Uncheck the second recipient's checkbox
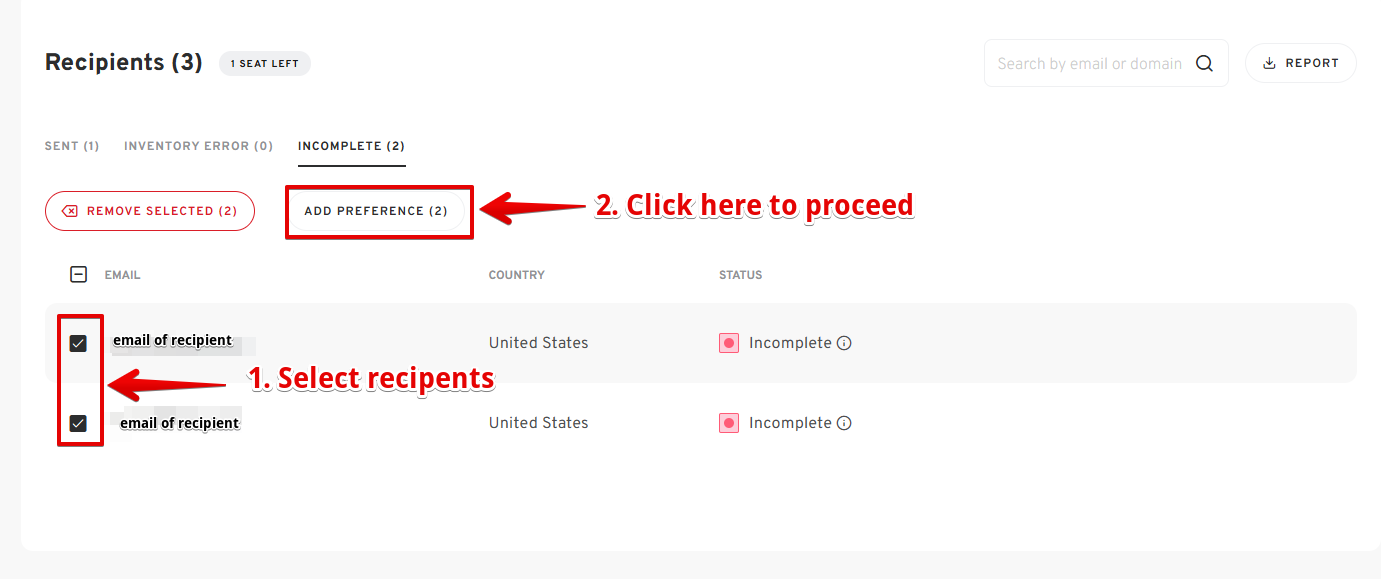The height and width of the screenshot is (579, 1381). [x=78, y=423]
